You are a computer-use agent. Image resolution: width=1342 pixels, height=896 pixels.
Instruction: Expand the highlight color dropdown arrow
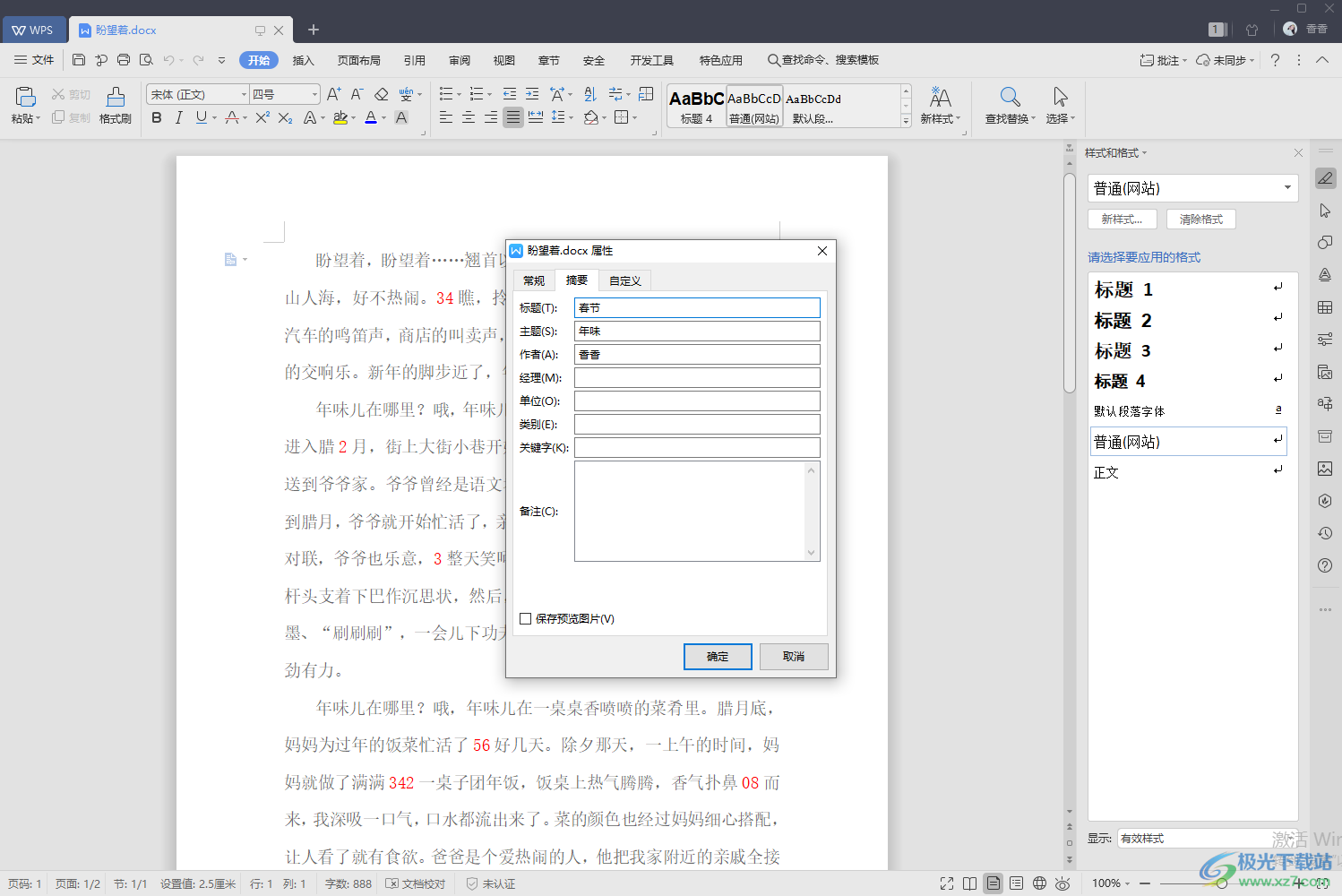click(x=354, y=117)
